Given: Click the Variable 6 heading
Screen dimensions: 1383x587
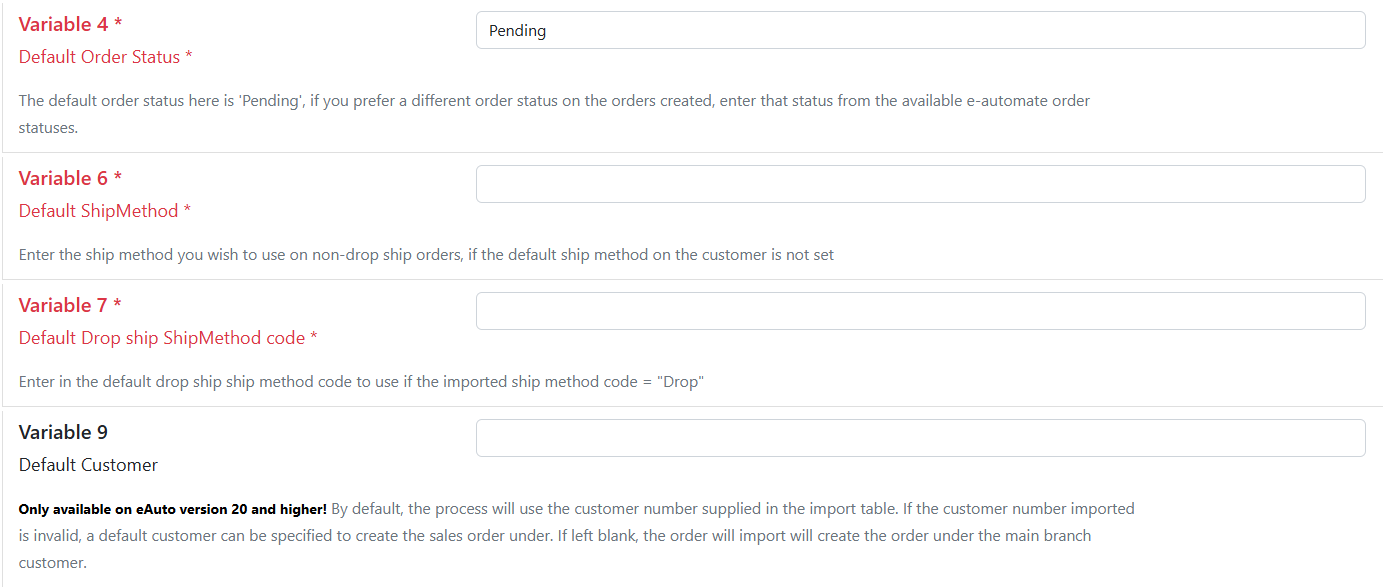Looking at the screenshot, I should pyautogui.click(x=63, y=178).
